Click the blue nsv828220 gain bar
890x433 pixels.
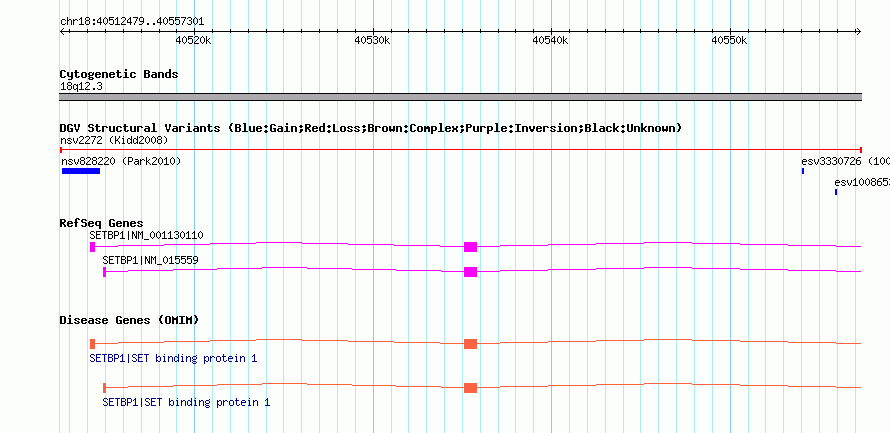point(81,171)
